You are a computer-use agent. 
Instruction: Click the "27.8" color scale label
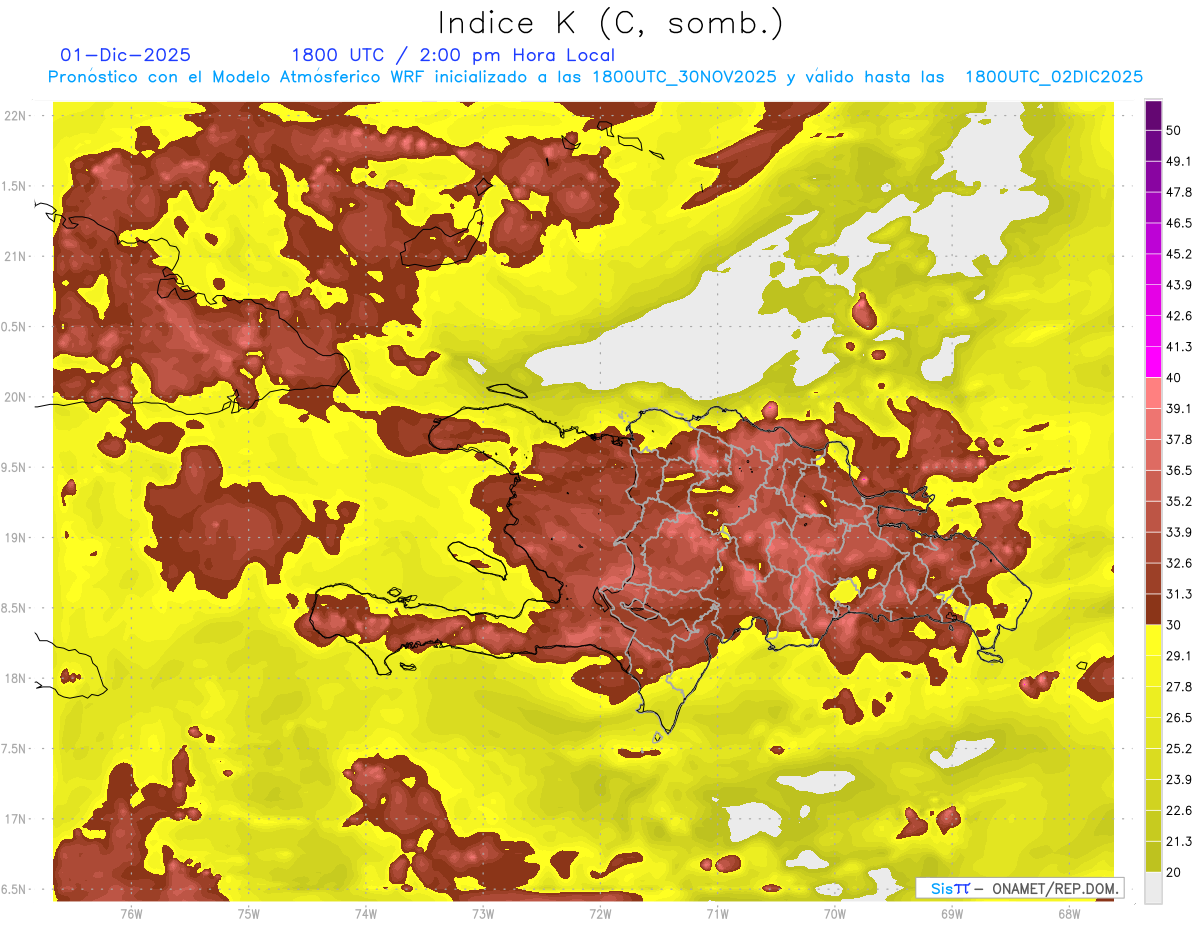(1178, 687)
